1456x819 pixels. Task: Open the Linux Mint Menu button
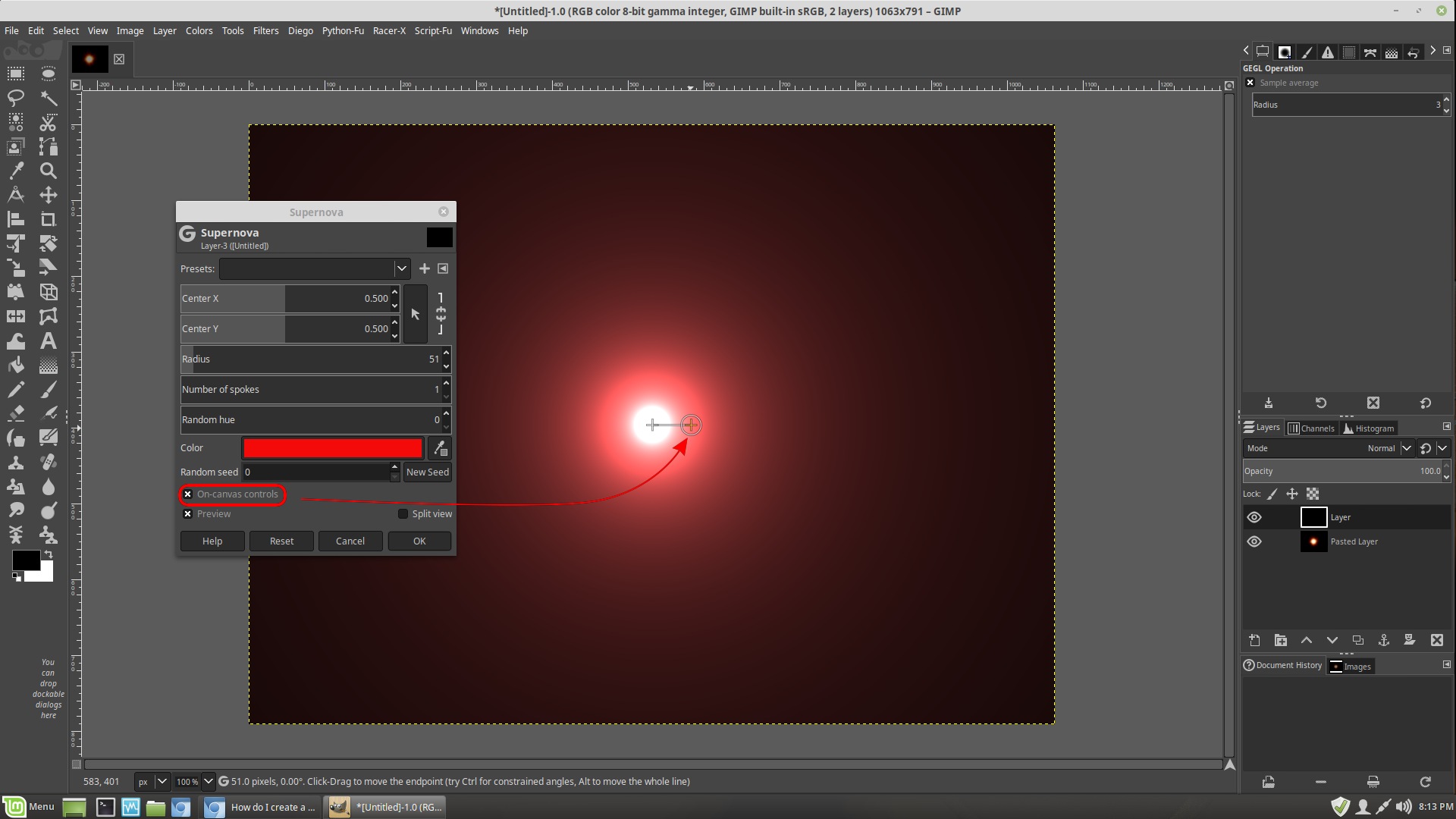[x=30, y=807]
